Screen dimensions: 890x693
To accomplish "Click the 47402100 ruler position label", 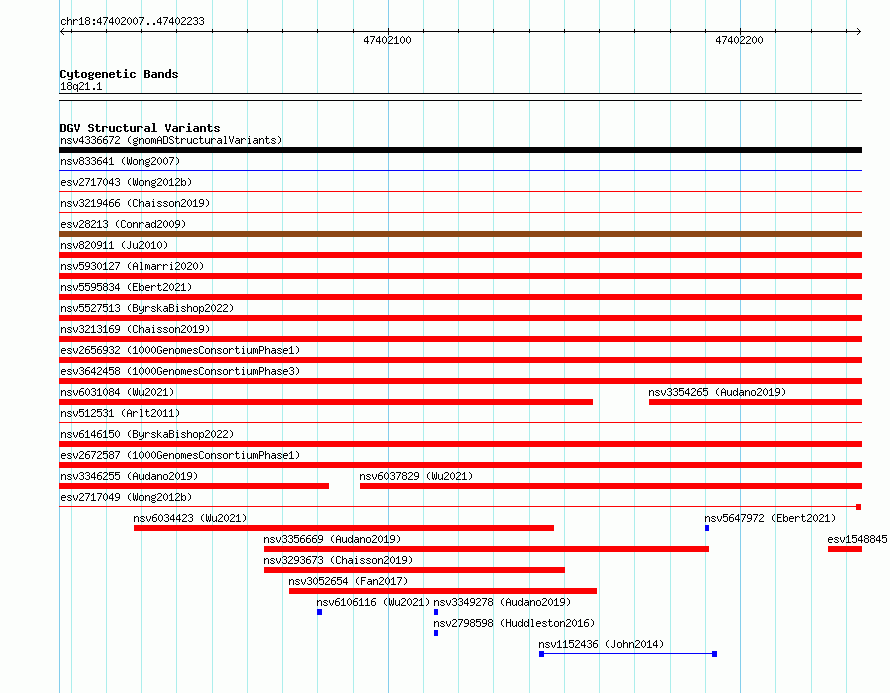I will (x=387, y=40).
